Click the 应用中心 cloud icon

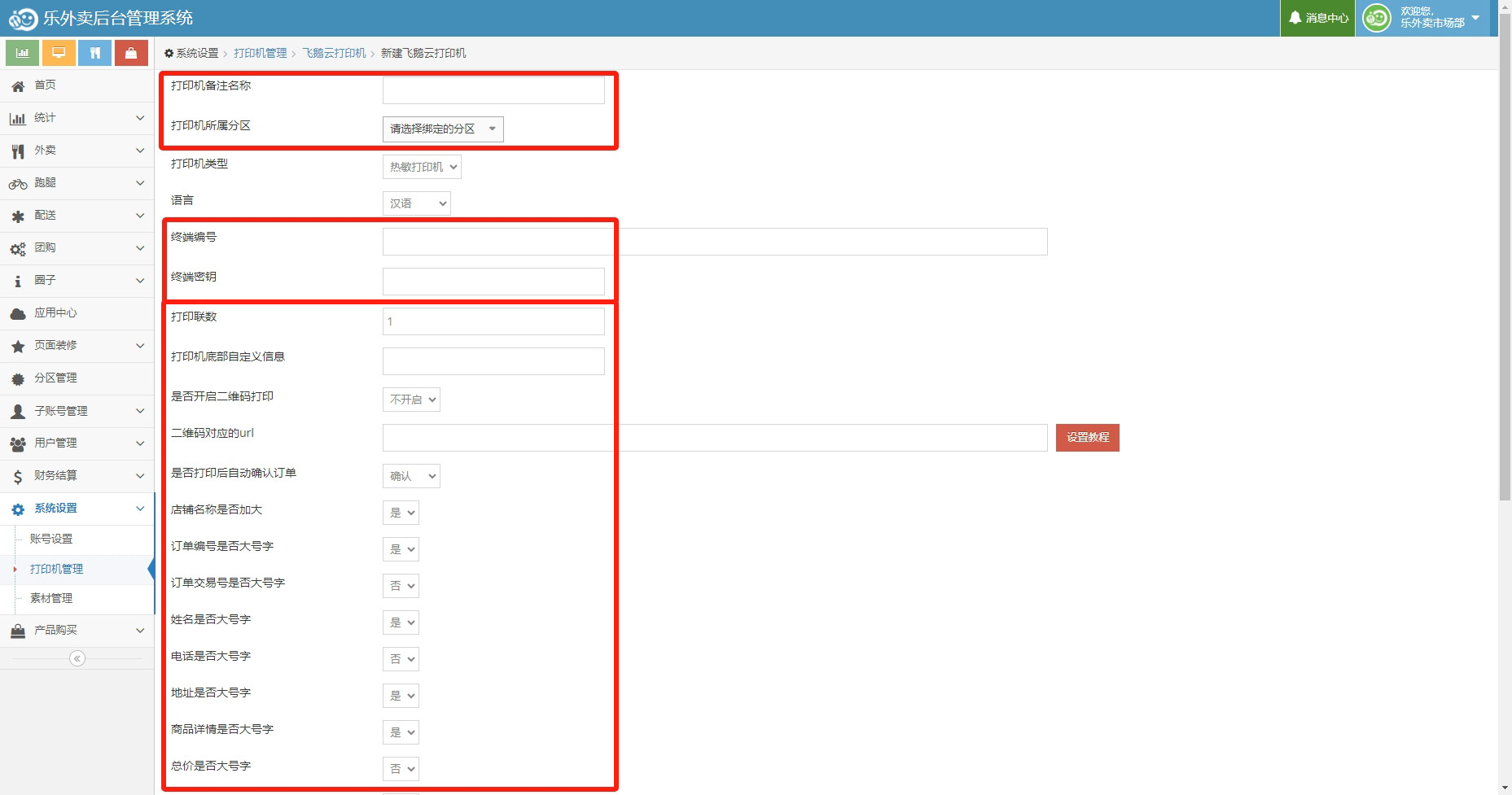click(18, 313)
